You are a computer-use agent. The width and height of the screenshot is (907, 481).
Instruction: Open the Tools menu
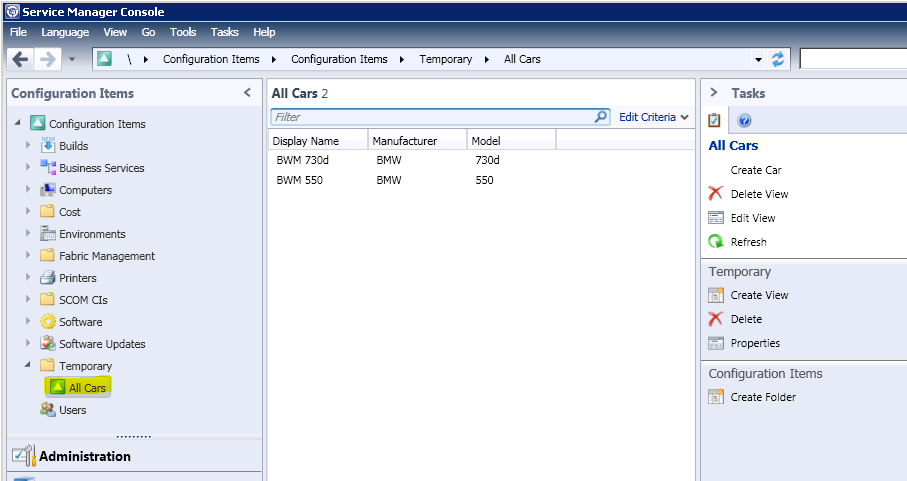tap(183, 32)
